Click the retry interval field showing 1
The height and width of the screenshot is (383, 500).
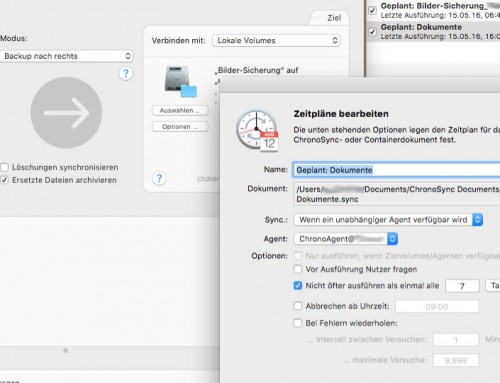[456, 340]
